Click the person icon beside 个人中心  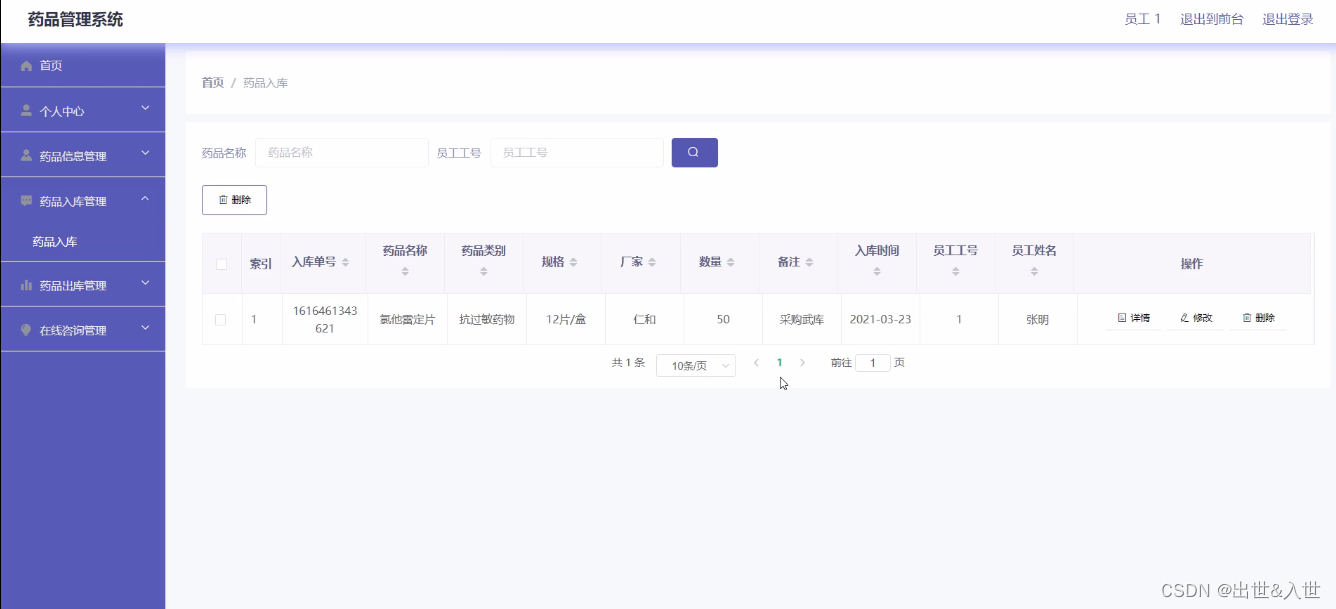27,111
